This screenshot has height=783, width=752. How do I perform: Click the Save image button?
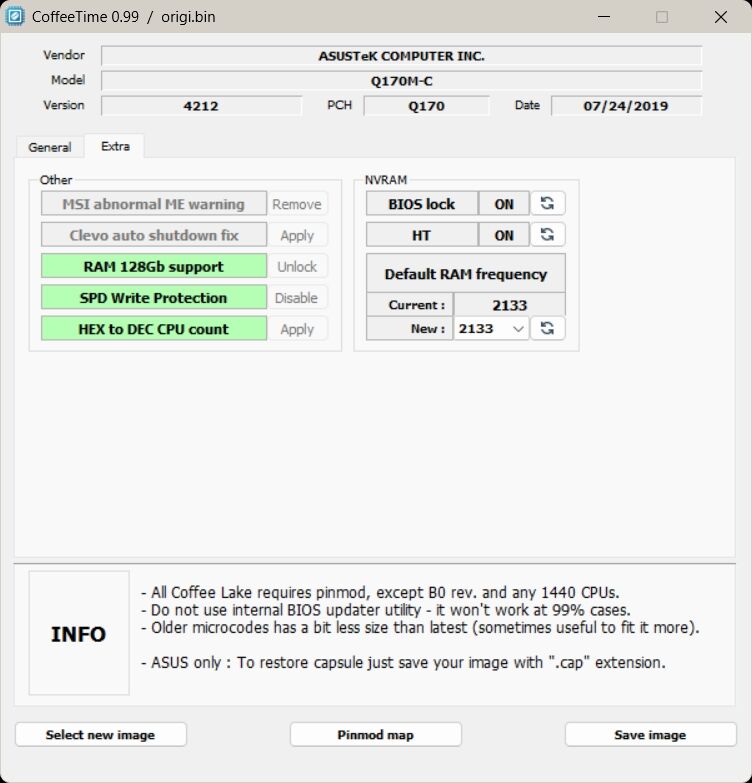click(650, 735)
